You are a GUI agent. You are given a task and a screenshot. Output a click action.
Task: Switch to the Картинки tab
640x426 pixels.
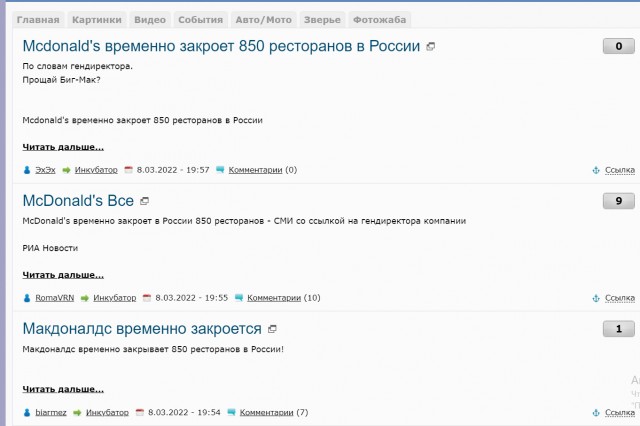pyautogui.click(x=97, y=20)
